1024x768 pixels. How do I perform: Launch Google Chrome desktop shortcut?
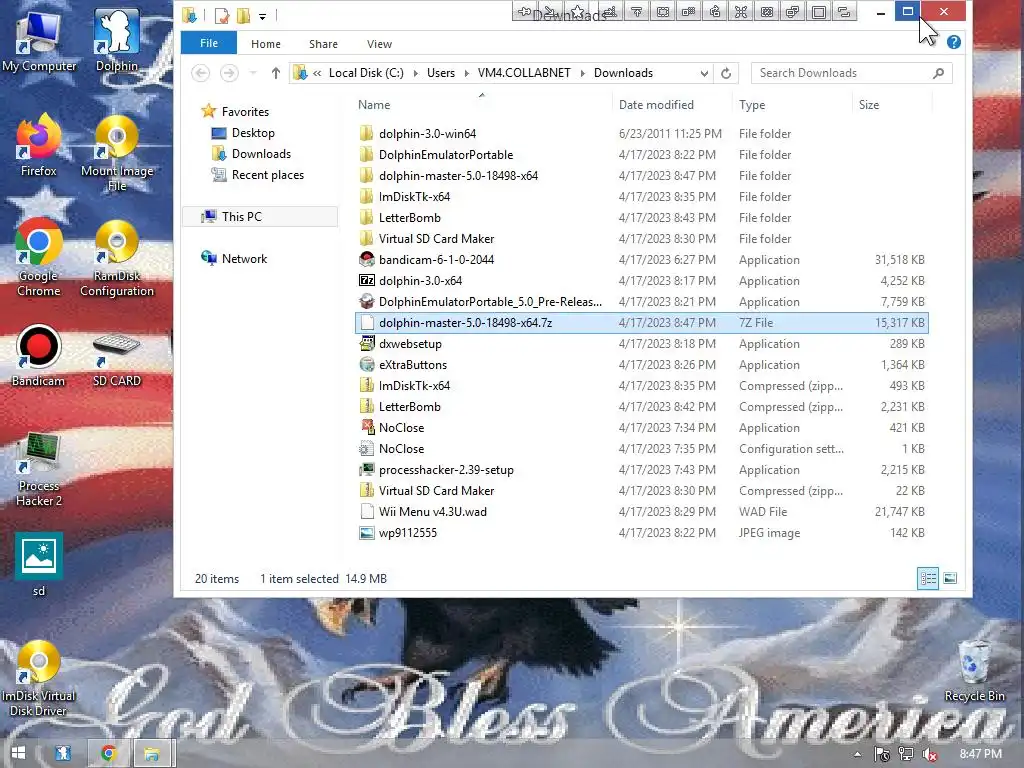(39, 258)
